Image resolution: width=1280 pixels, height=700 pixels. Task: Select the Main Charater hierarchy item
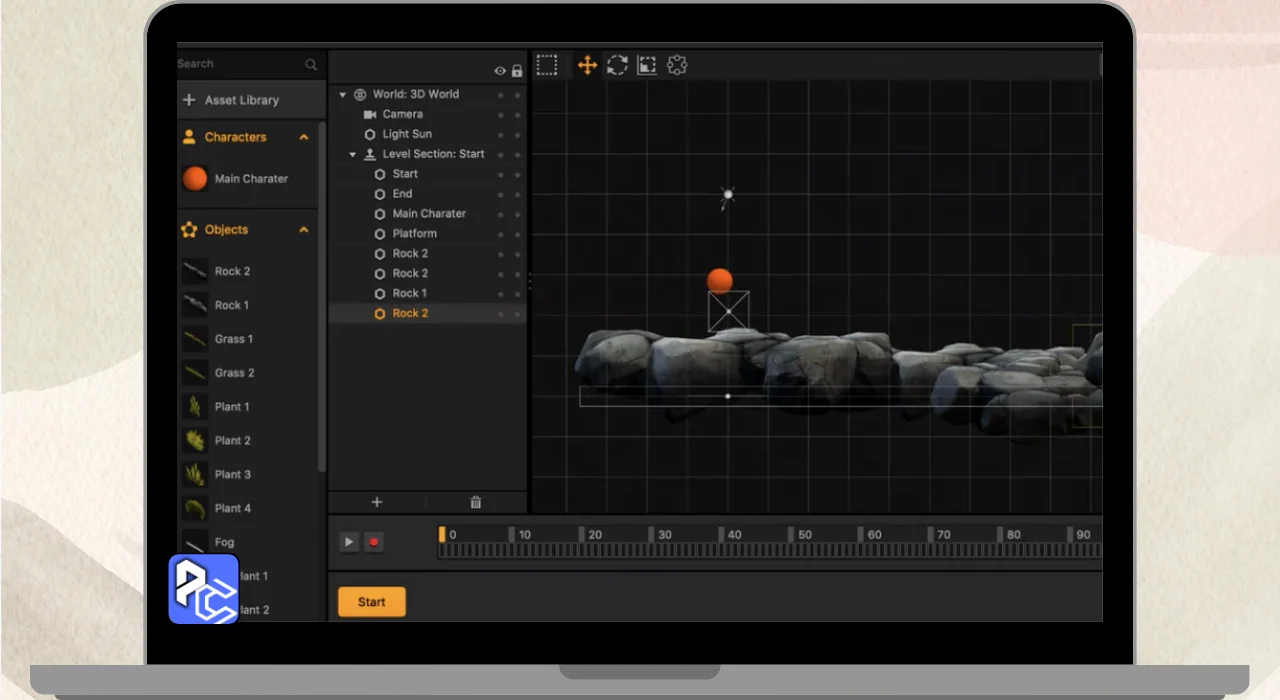point(428,214)
